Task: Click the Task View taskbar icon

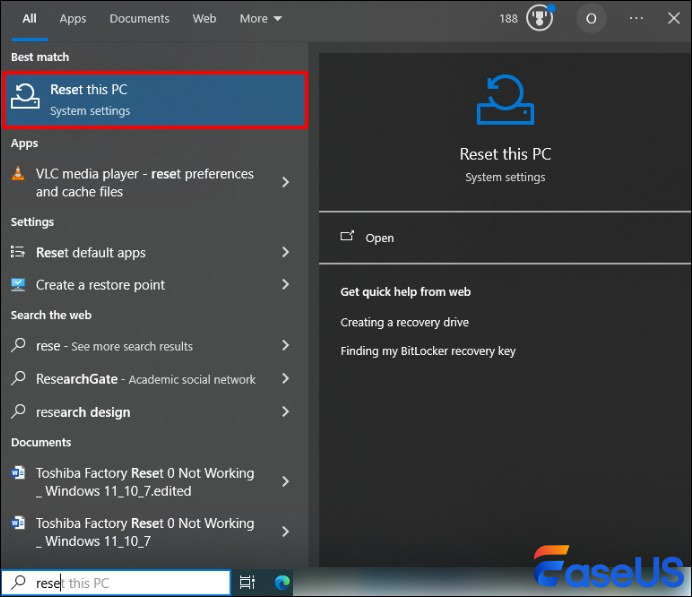Action: tap(247, 583)
